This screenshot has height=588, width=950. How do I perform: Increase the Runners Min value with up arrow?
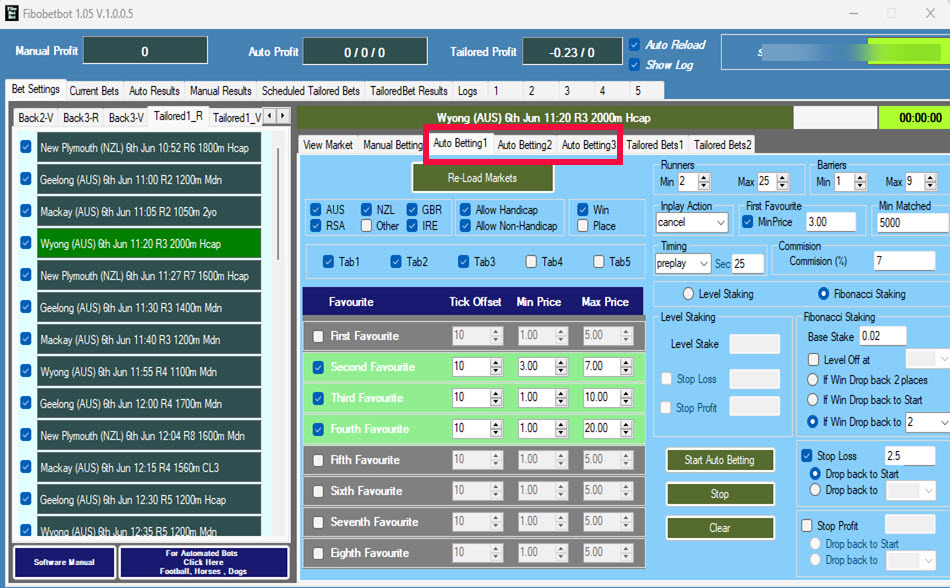tap(704, 177)
